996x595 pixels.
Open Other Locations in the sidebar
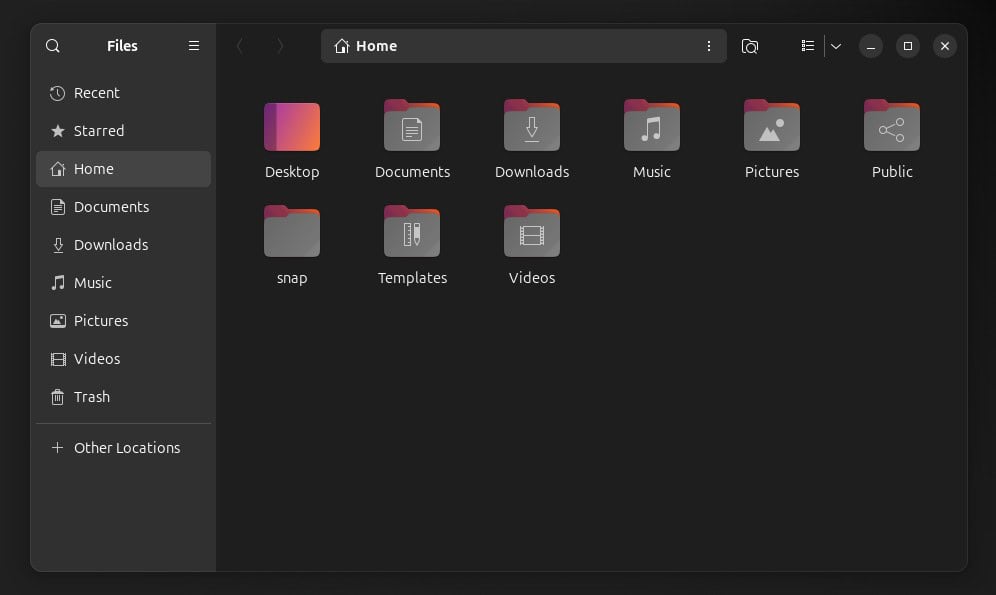[x=123, y=448]
